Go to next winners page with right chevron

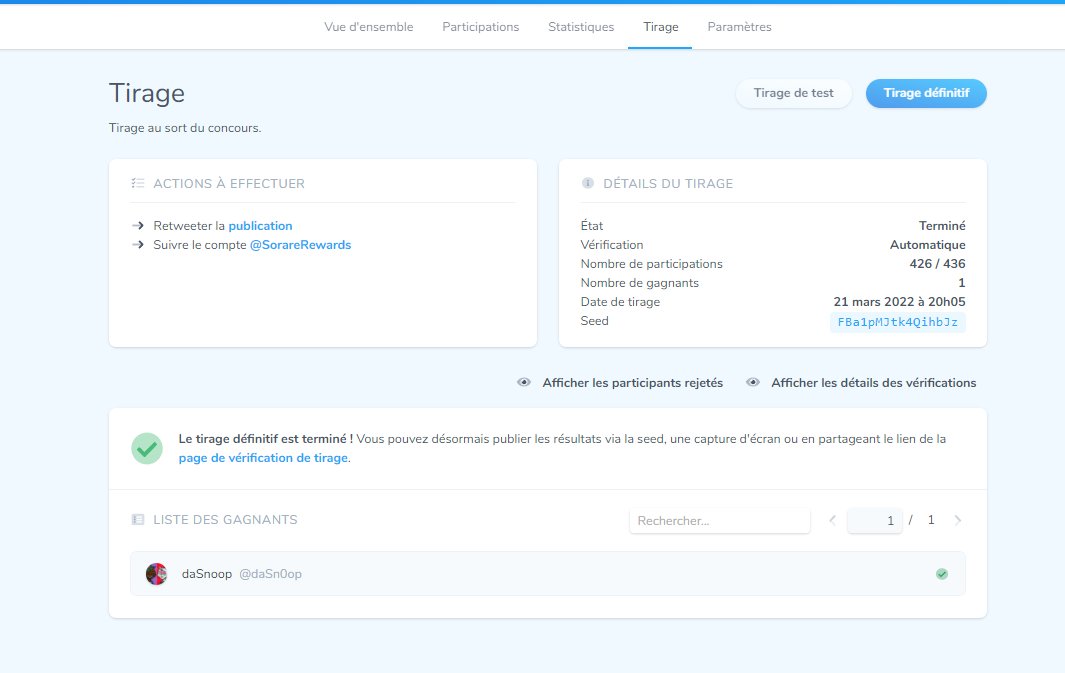(x=958, y=520)
